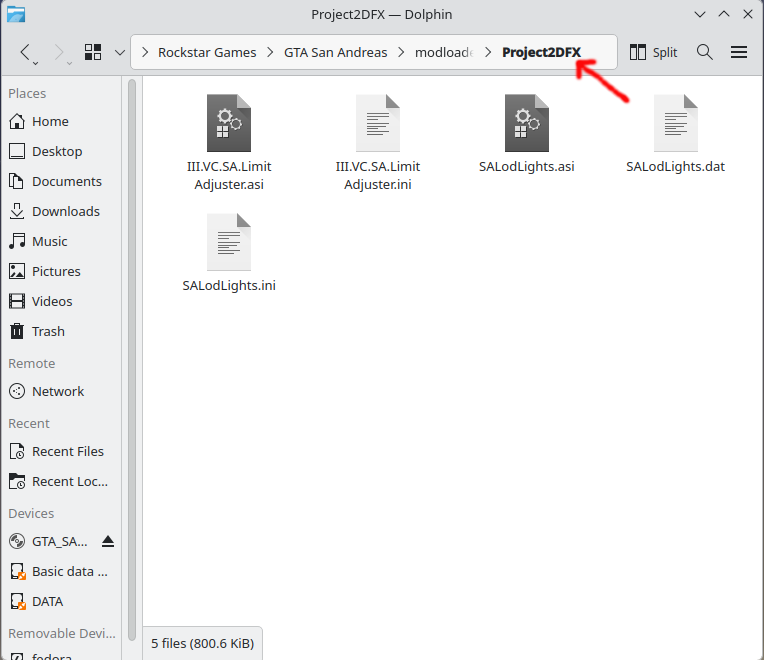Screen dimensions: 764x660
Task: Switch view mode with the icons grid button
Action: (x=93, y=52)
